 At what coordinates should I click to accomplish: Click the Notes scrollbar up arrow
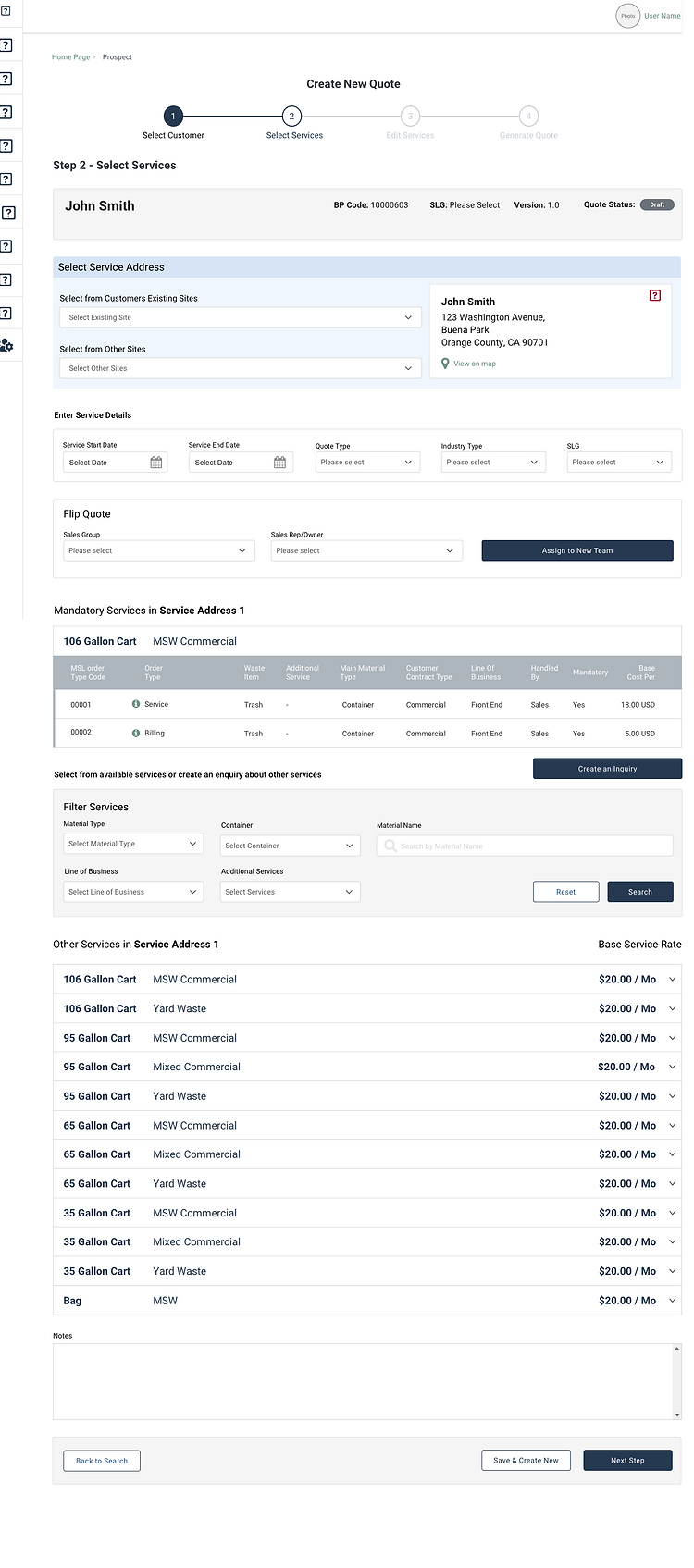[x=677, y=1349]
